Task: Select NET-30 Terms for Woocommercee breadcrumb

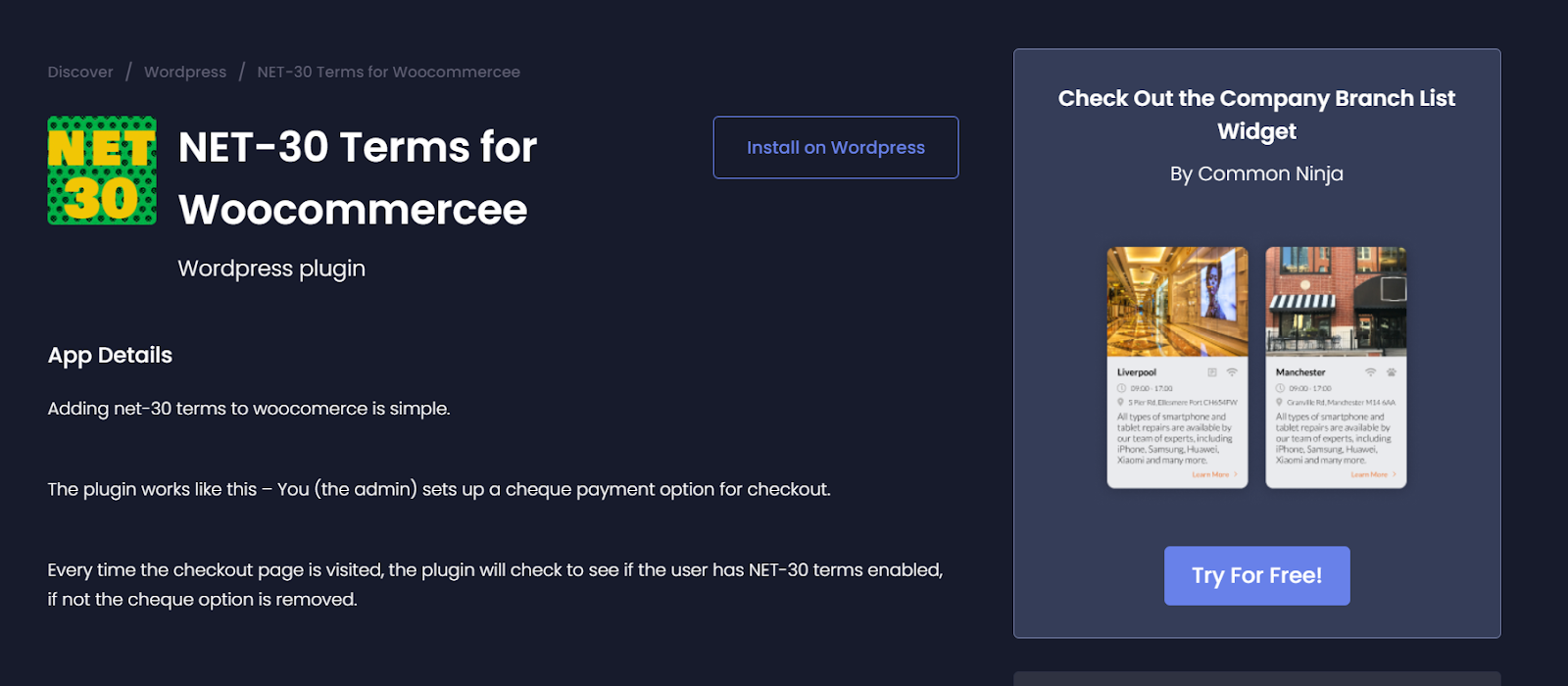Action: pos(388,73)
